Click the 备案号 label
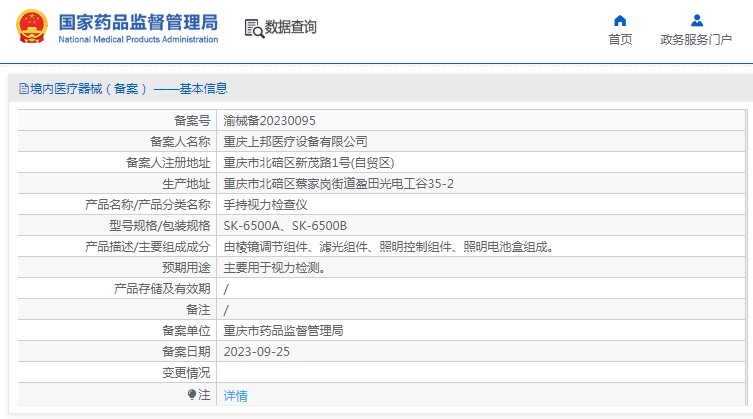Image resolution: width=753 pixels, height=419 pixels. [192, 121]
